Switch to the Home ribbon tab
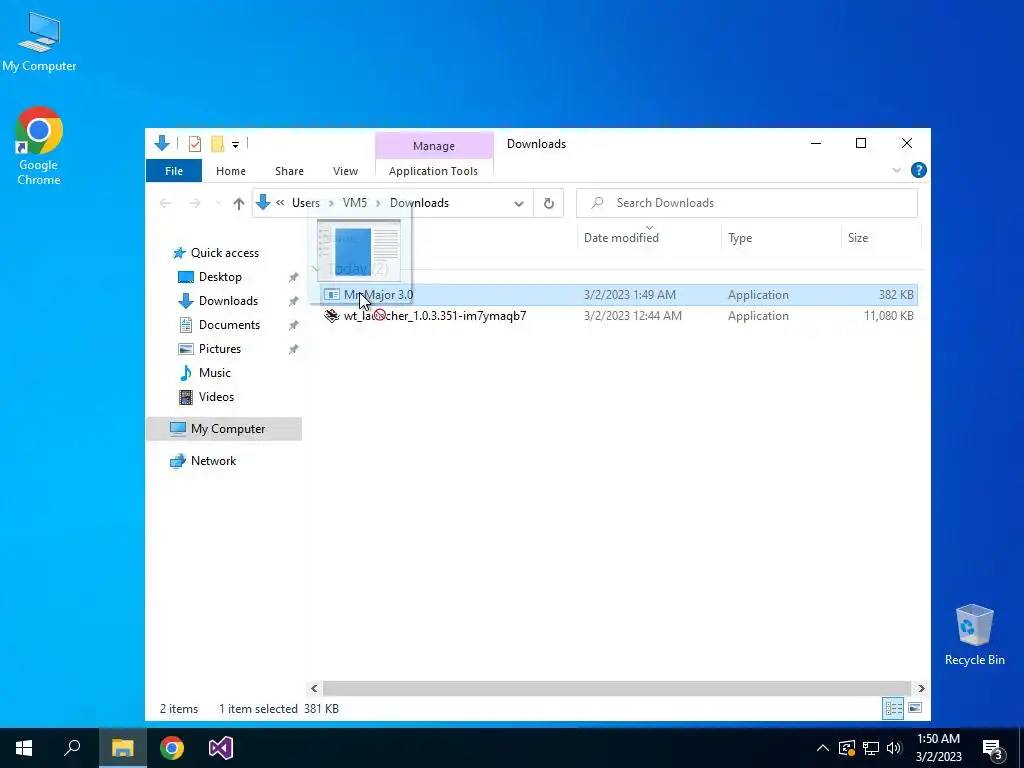 pyautogui.click(x=231, y=171)
